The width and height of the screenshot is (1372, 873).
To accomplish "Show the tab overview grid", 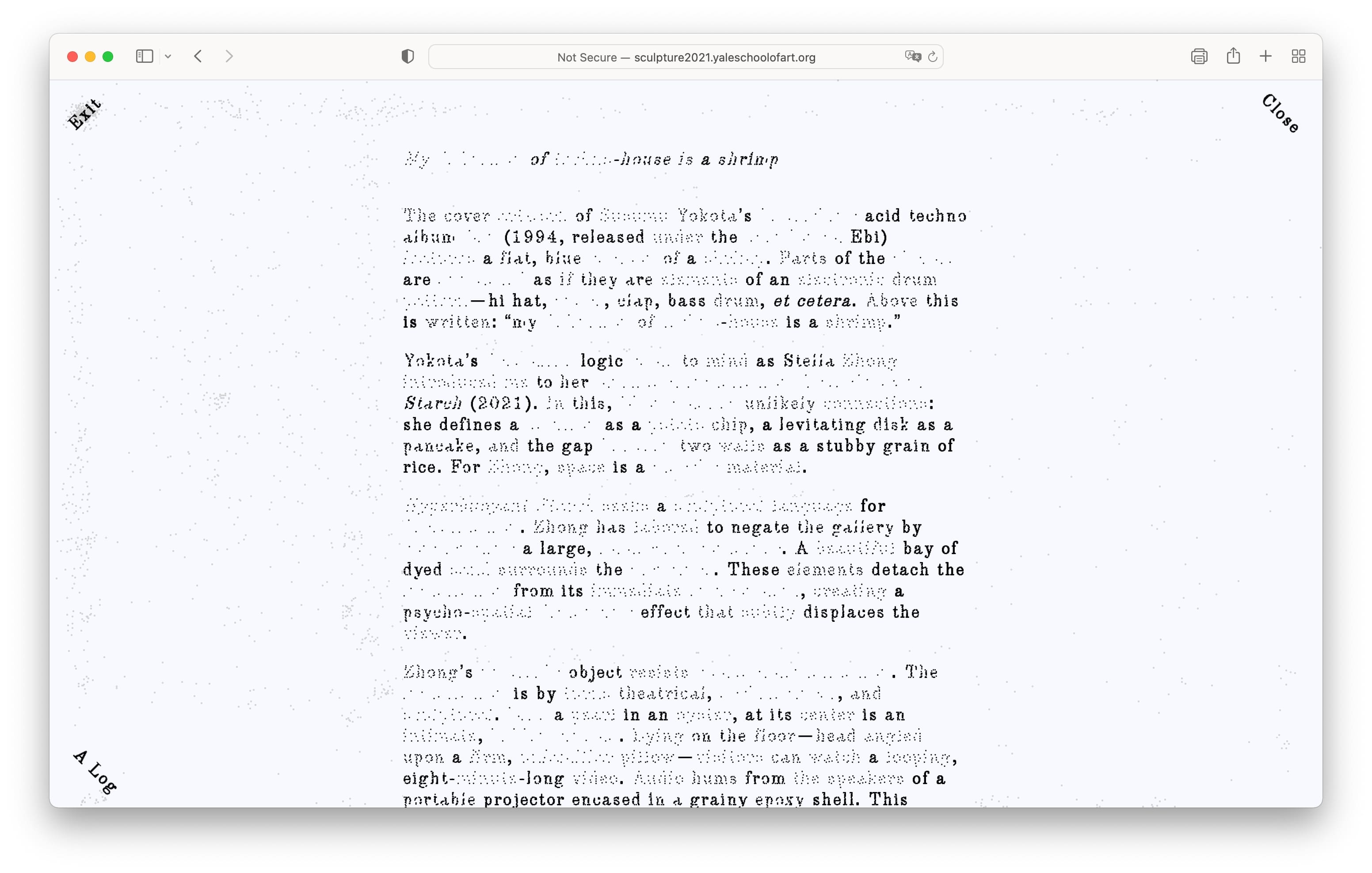I will [x=1299, y=57].
